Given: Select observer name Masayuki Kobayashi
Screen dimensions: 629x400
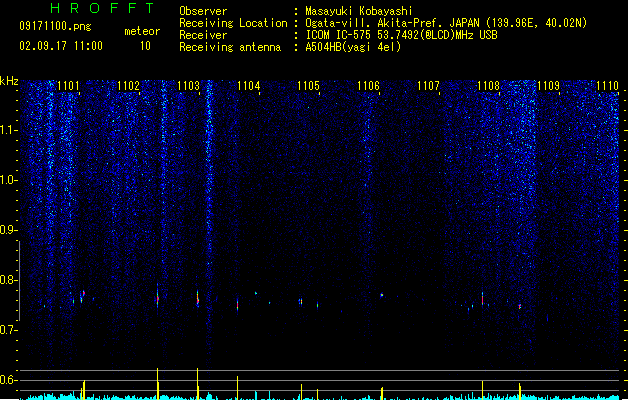Looking at the screenshot, I should click(359, 11).
